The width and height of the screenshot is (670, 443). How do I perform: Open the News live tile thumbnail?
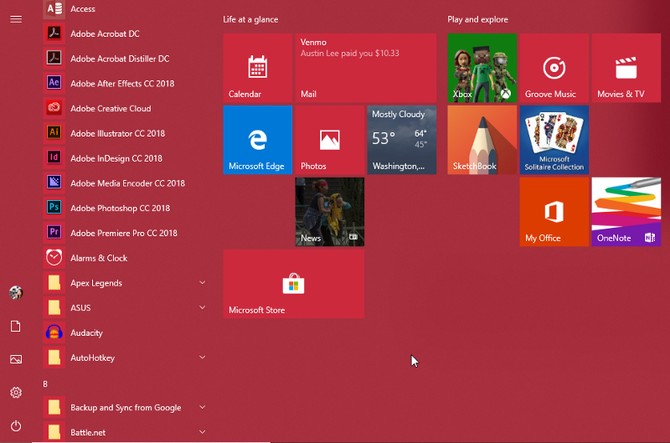pyautogui.click(x=329, y=212)
